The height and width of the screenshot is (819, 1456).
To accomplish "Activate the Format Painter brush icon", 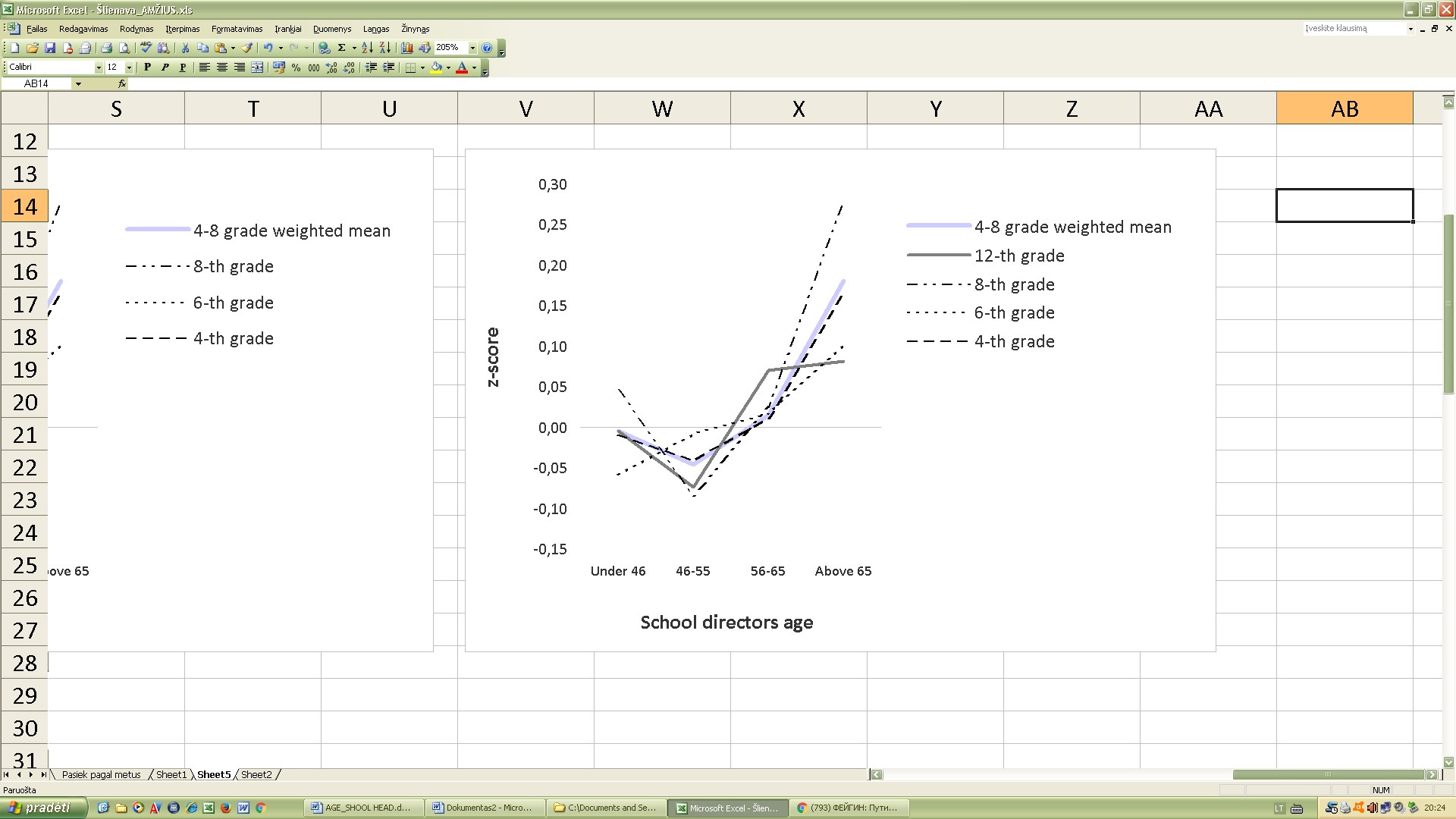I will coord(247,48).
